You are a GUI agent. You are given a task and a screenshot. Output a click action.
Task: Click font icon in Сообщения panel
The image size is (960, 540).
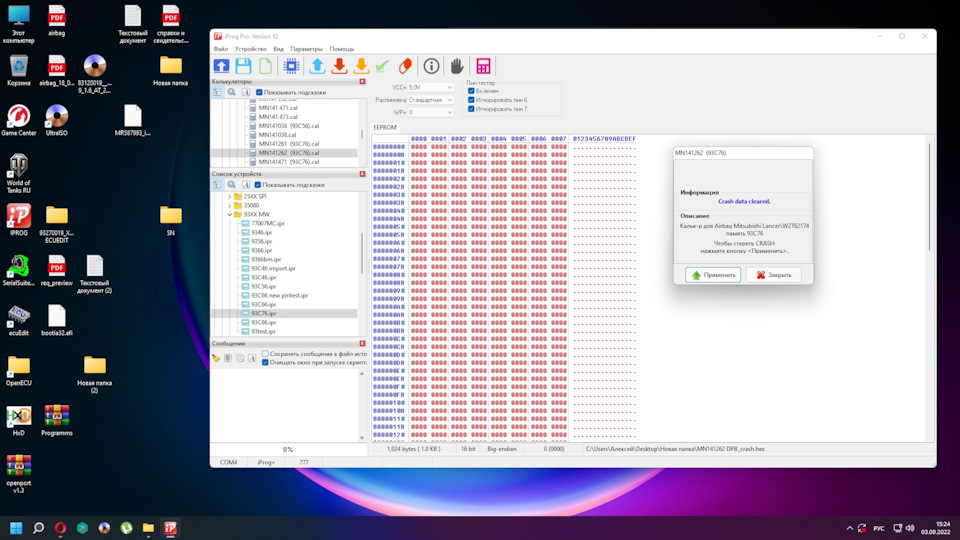click(x=252, y=358)
